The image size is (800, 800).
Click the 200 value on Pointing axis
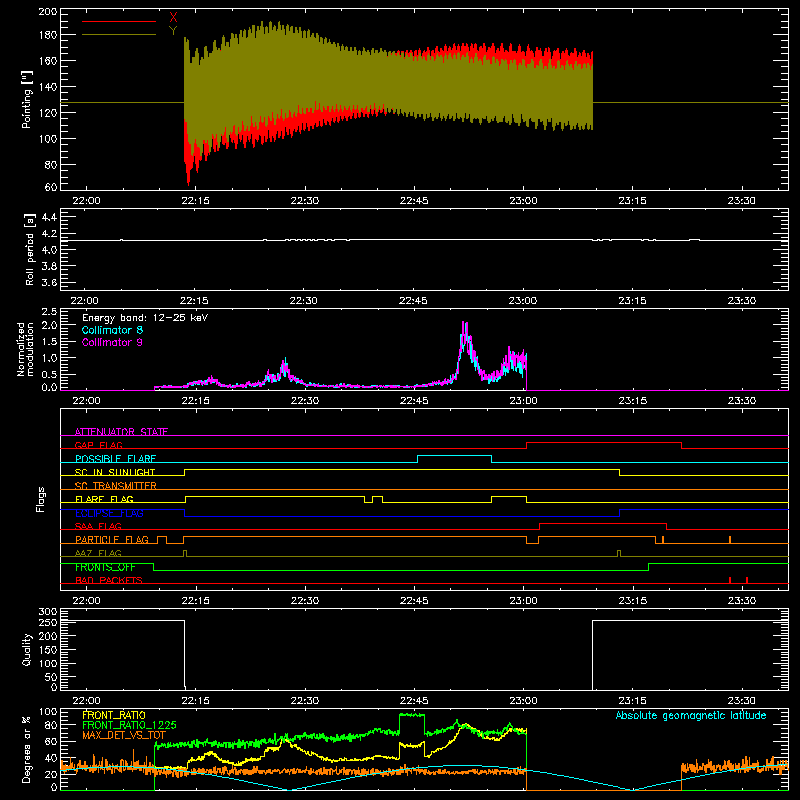point(48,12)
